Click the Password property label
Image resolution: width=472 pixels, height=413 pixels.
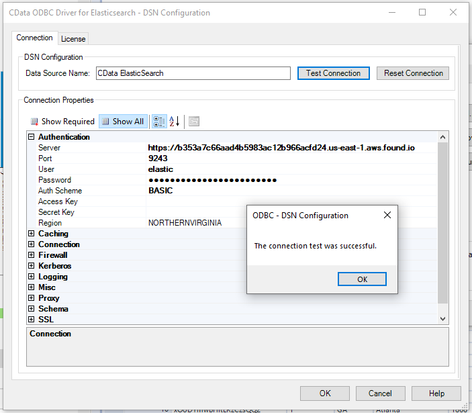coord(55,180)
